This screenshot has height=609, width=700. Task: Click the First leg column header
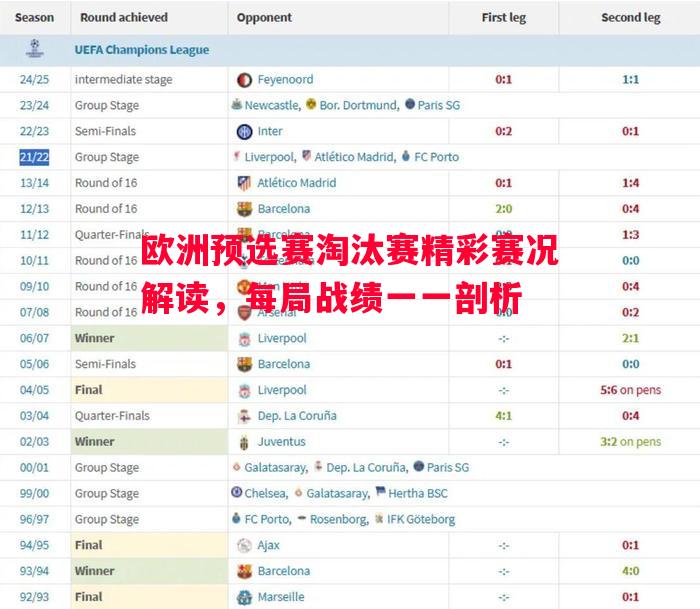click(x=504, y=18)
